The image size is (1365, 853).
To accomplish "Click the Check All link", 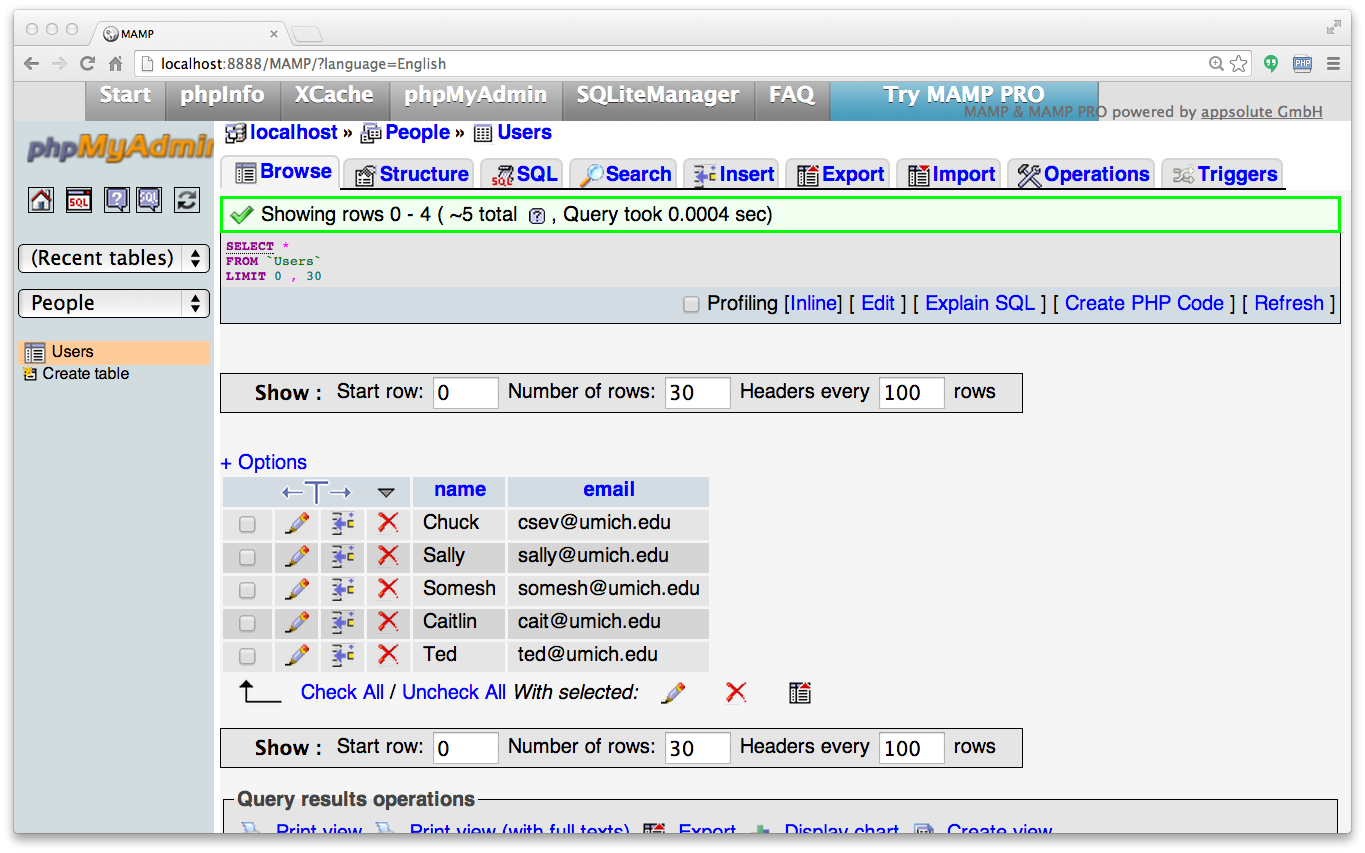I will tap(342, 692).
